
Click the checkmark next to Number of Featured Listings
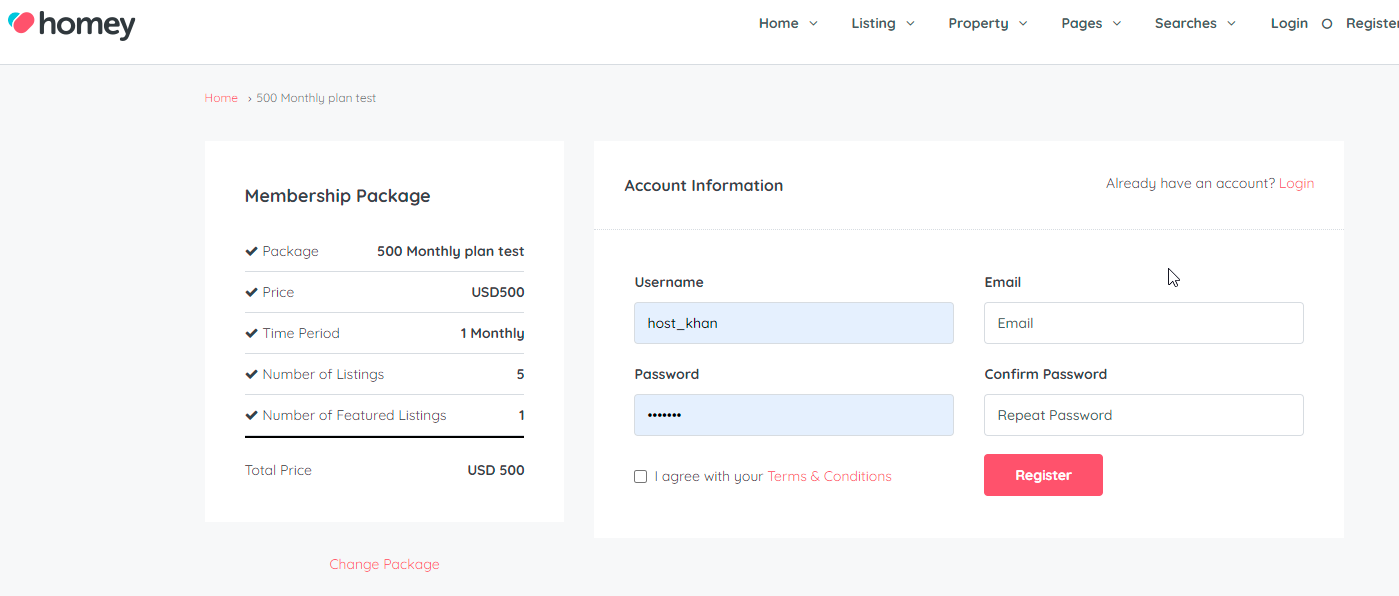click(252, 415)
